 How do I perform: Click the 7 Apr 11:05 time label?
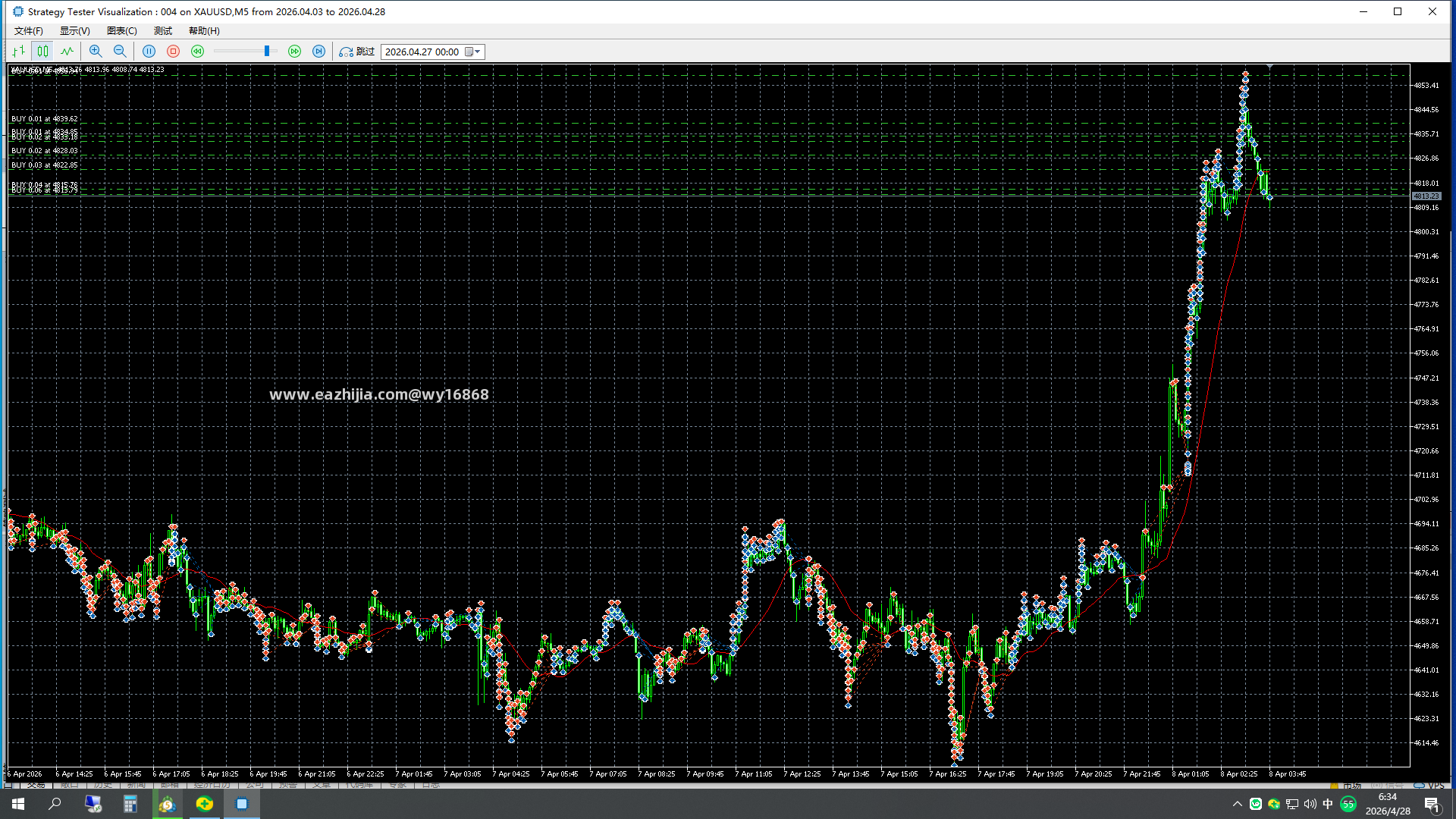pyautogui.click(x=754, y=774)
